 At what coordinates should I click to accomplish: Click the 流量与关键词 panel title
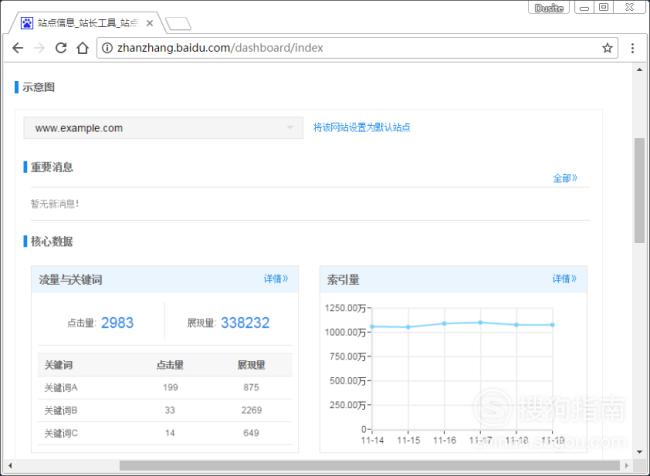70,280
